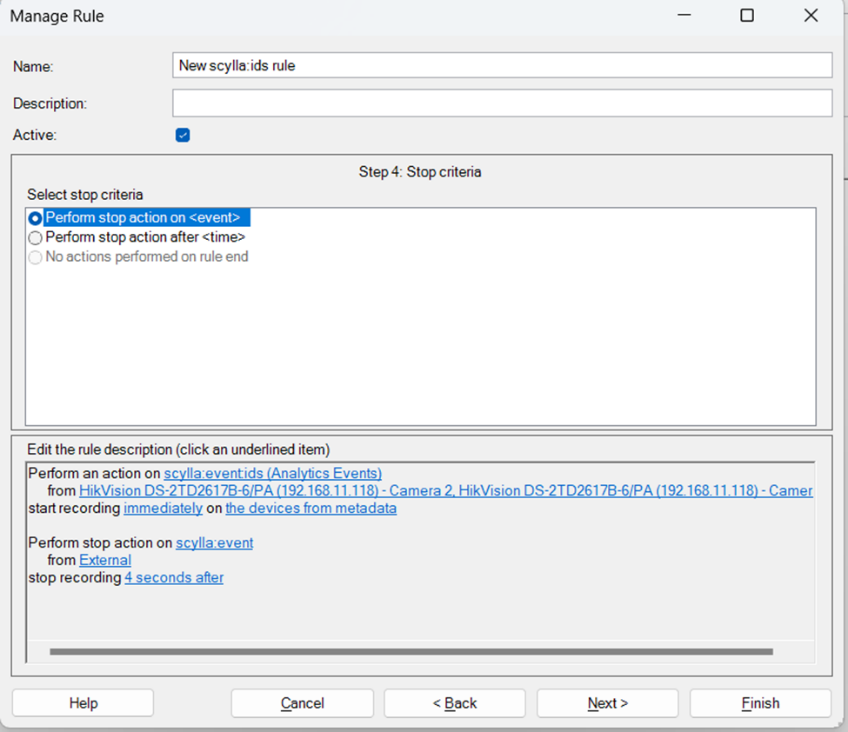The image size is (848, 732).
Task: Click the scylla:event stop action link
Action: click(214, 543)
